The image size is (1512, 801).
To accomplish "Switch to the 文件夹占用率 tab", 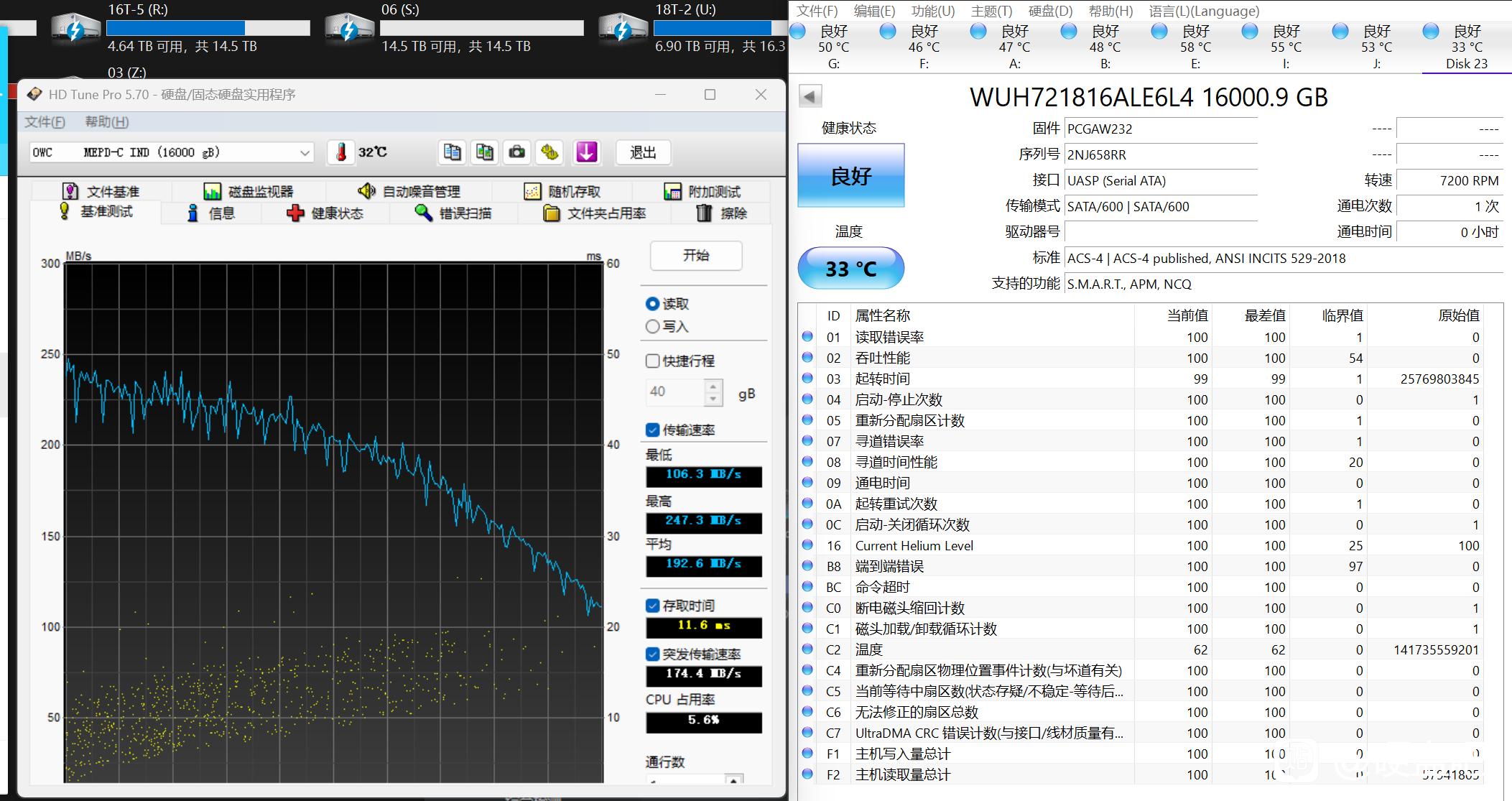I will click(x=595, y=213).
